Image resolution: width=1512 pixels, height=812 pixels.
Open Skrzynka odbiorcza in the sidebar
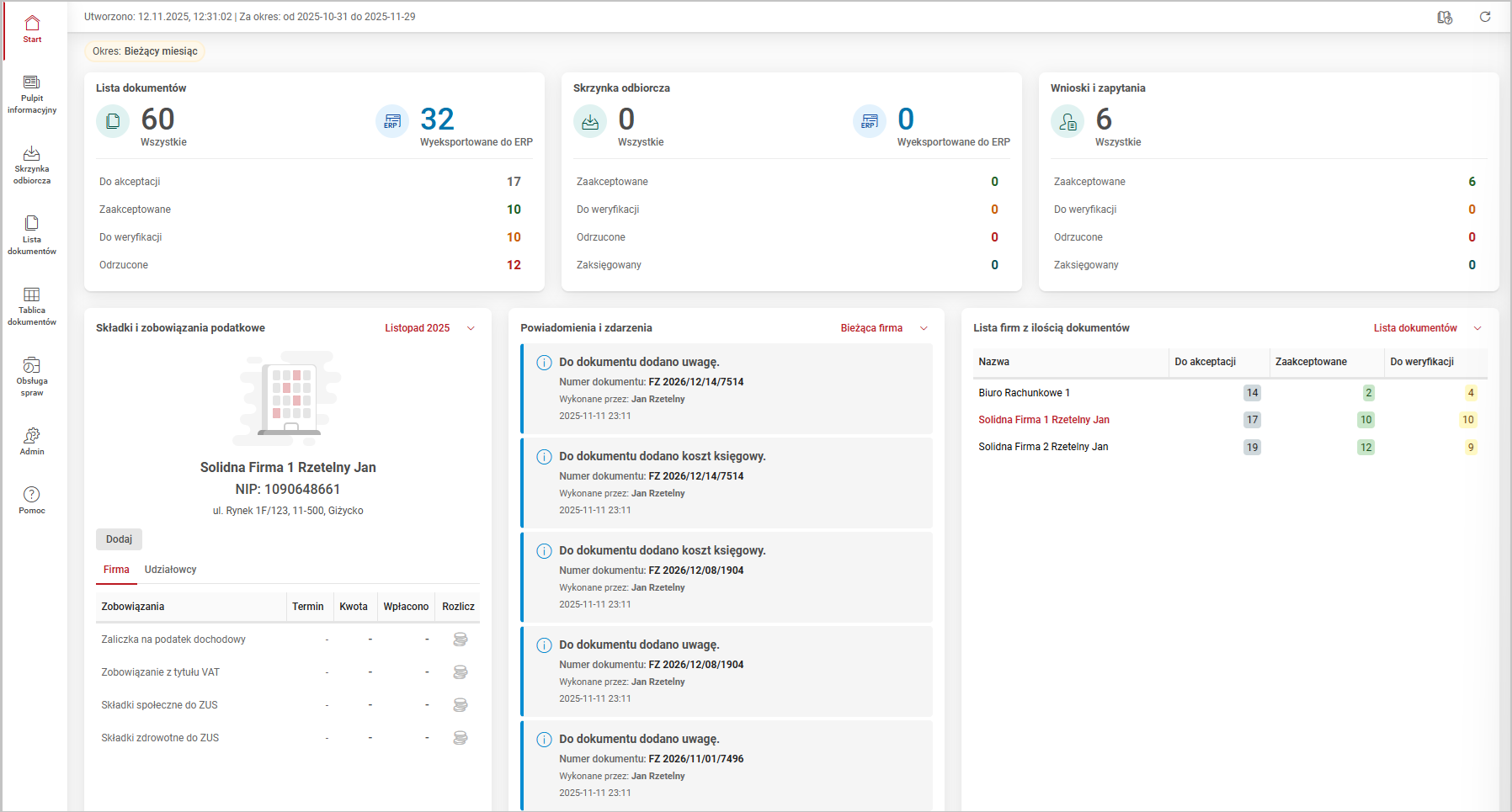pyautogui.click(x=32, y=163)
